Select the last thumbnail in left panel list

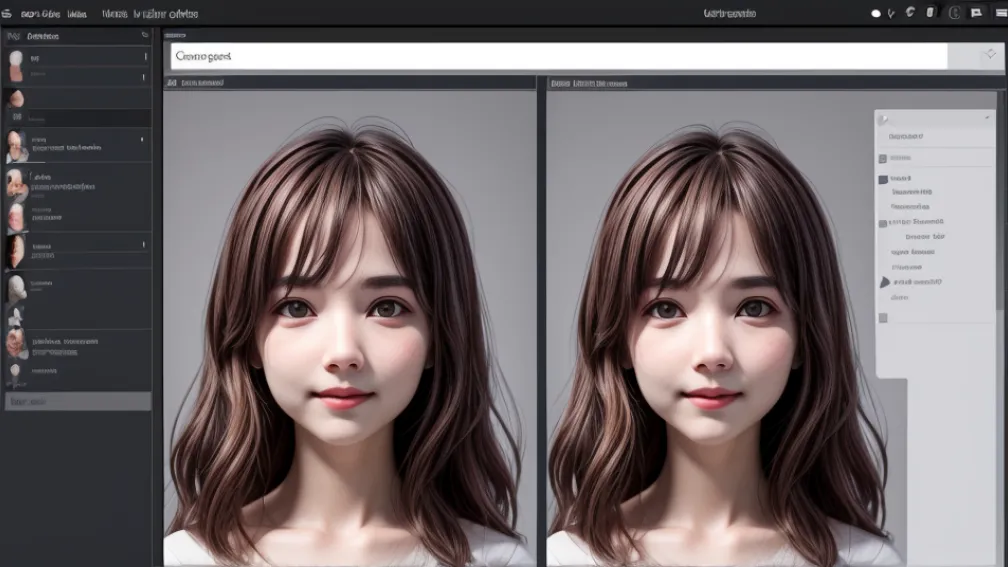point(15,374)
